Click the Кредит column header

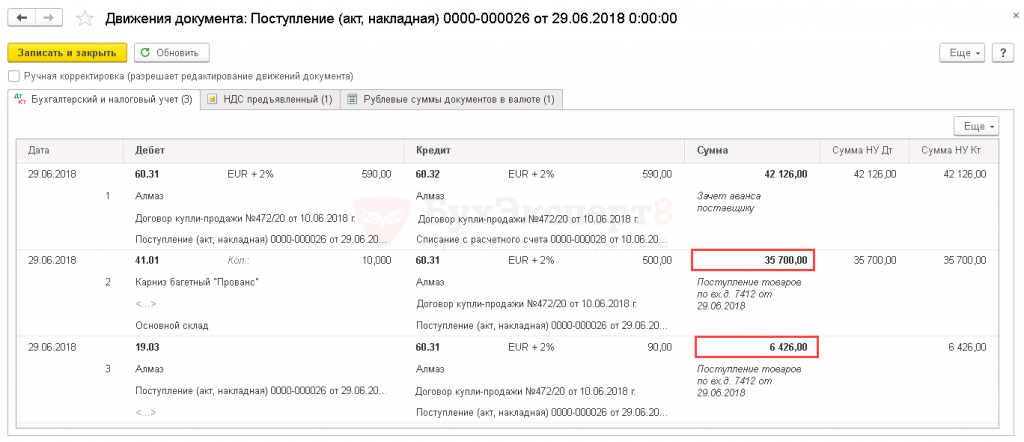(x=545, y=151)
